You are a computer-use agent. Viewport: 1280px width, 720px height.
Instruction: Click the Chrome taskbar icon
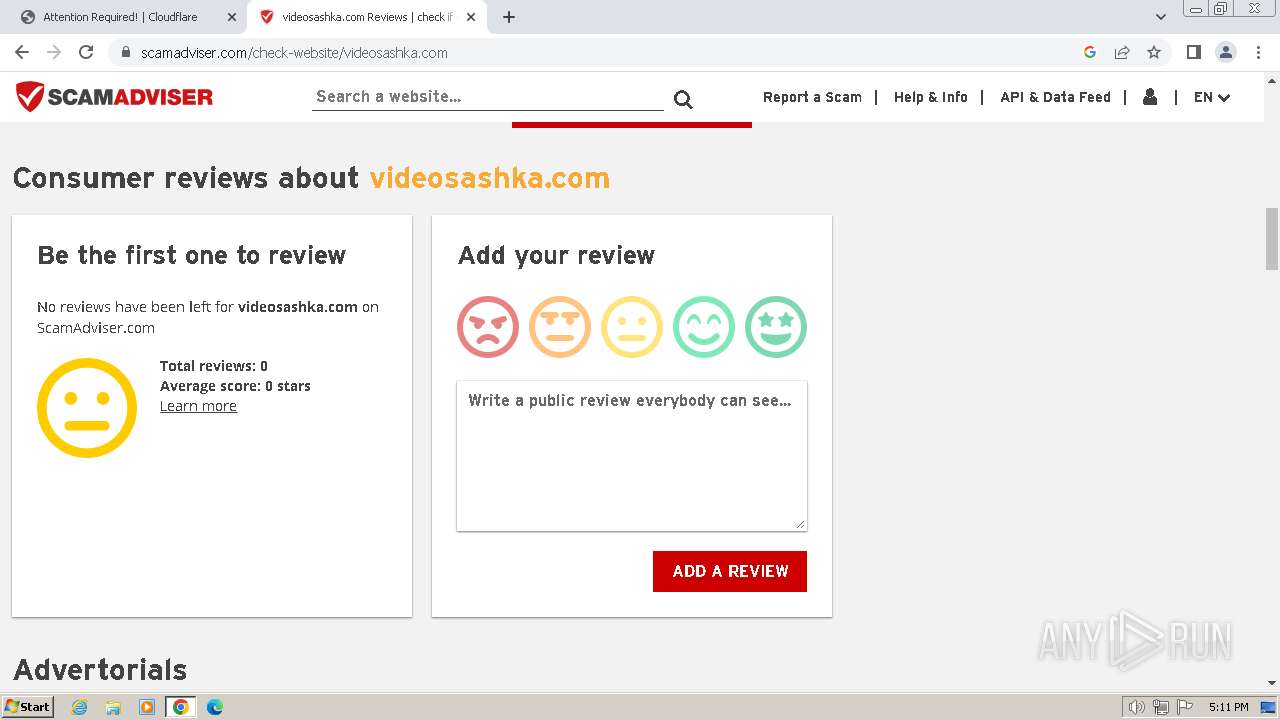pos(181,707)
